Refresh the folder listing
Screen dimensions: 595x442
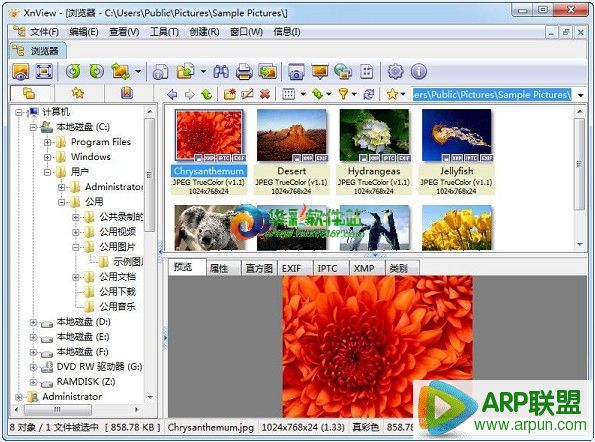pos(368,94)
